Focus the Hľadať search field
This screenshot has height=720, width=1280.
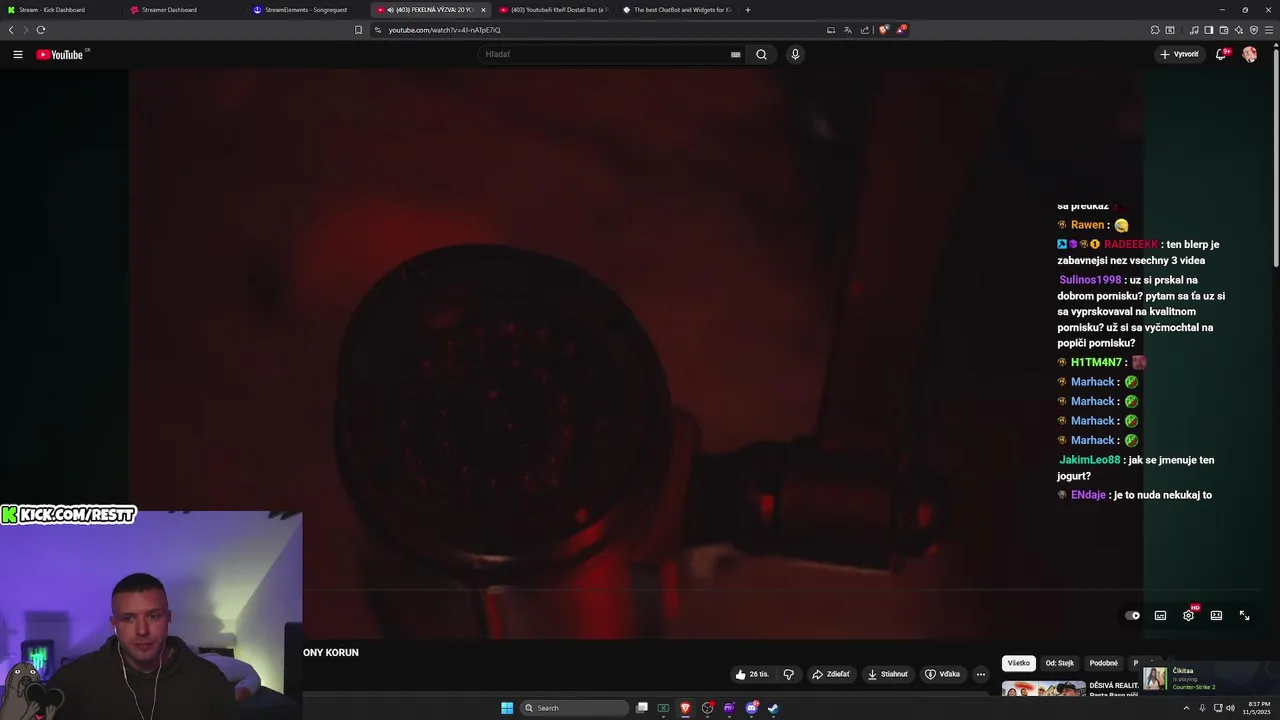tap(610, 55)
